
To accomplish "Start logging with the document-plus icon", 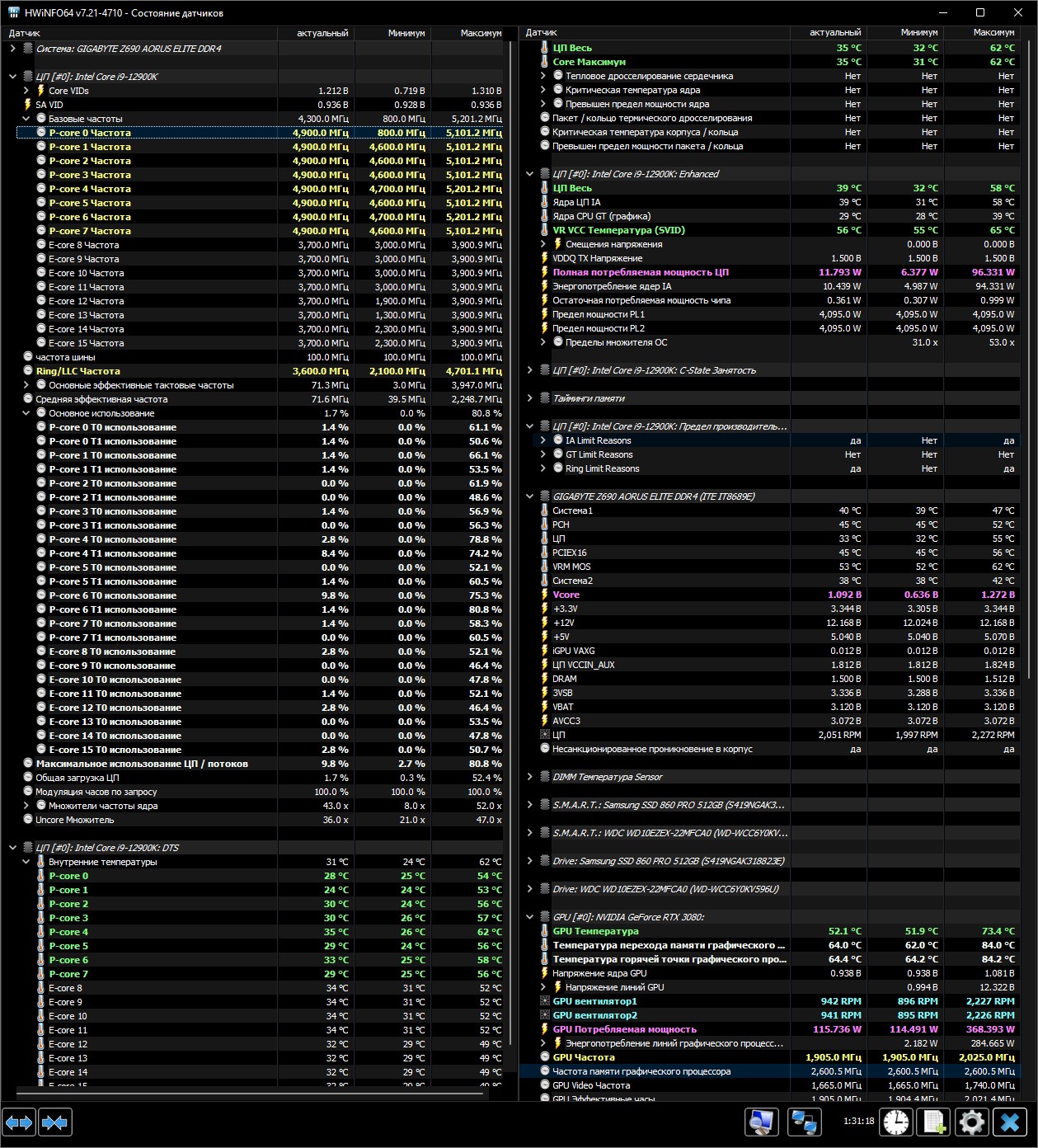I will coord(934,1122).
